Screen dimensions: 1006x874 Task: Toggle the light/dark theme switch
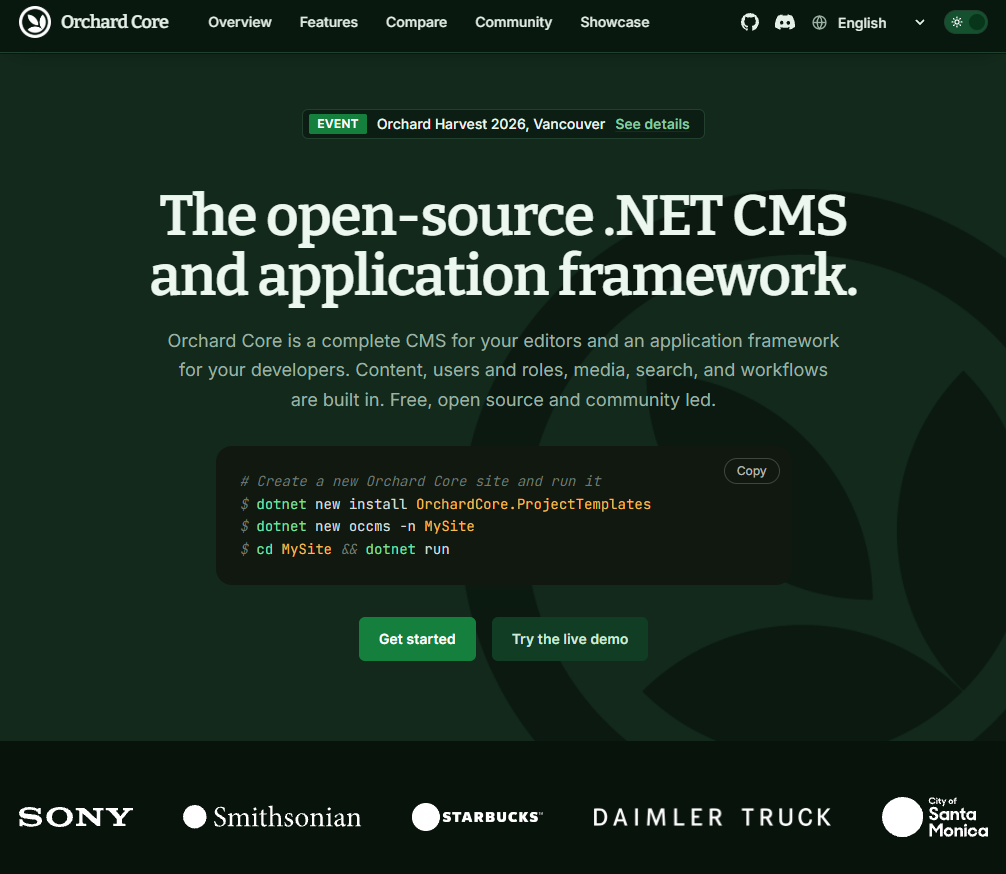[966, 22]
